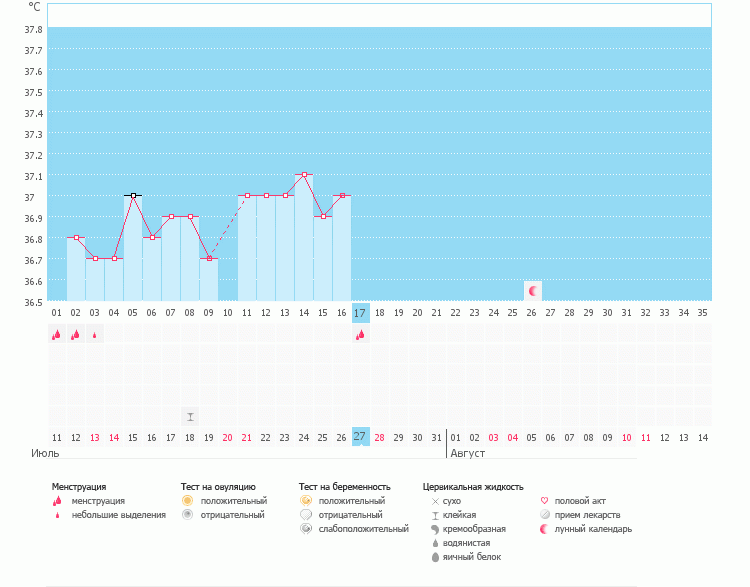Viewport: 750px width, 587px height.
Task: Click the highlighted cycle day 17 cell
Action: click(361, 313)
